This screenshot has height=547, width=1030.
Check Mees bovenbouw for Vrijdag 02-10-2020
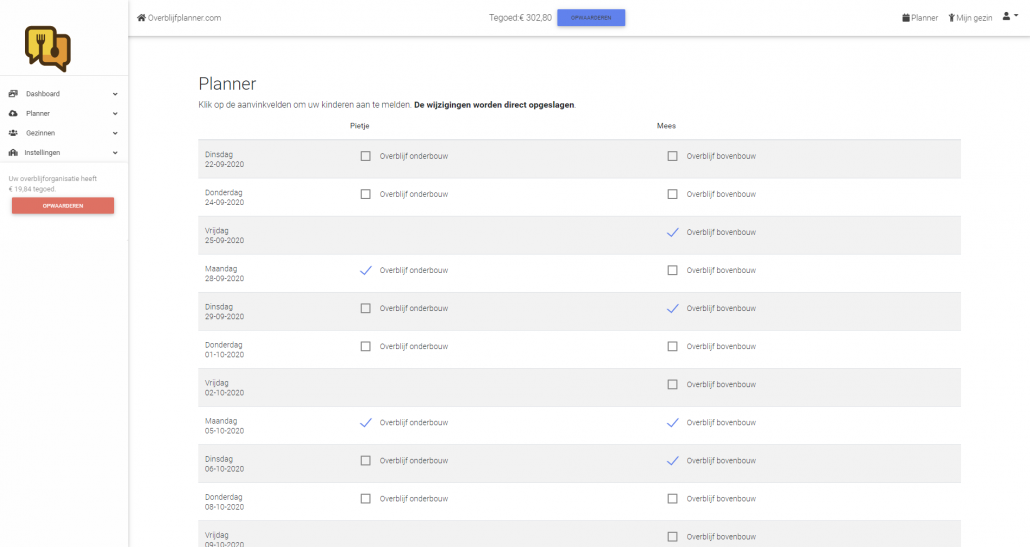pyautogui.click(x=672, y=385)
